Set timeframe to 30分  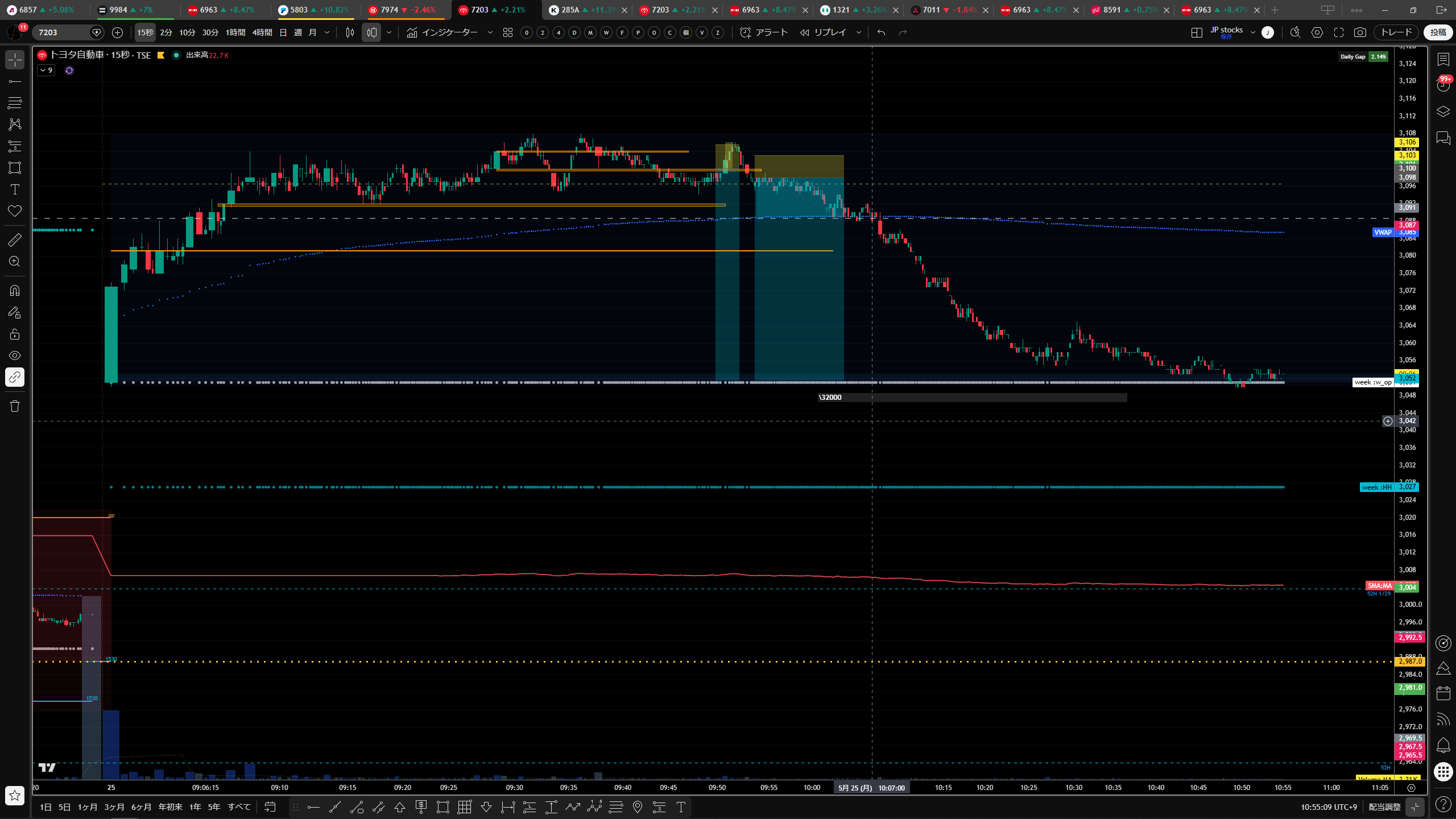(210, 32)
